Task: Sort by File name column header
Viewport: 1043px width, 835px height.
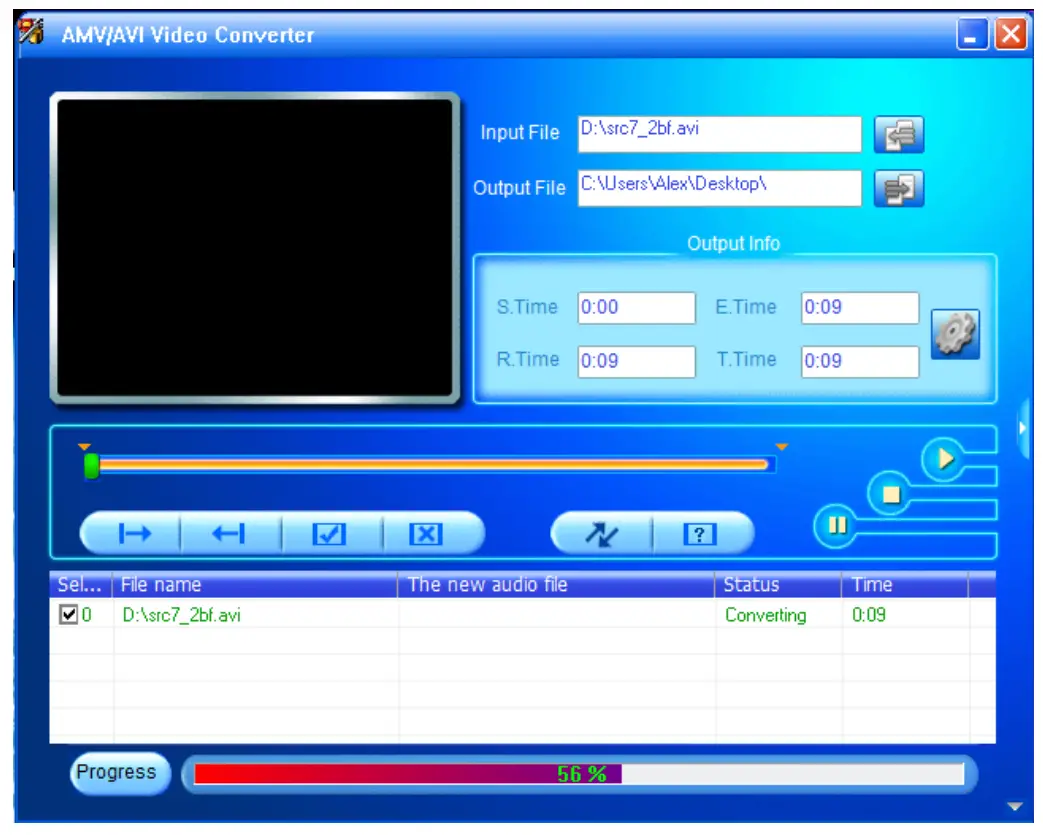Action: pos(255,585)
